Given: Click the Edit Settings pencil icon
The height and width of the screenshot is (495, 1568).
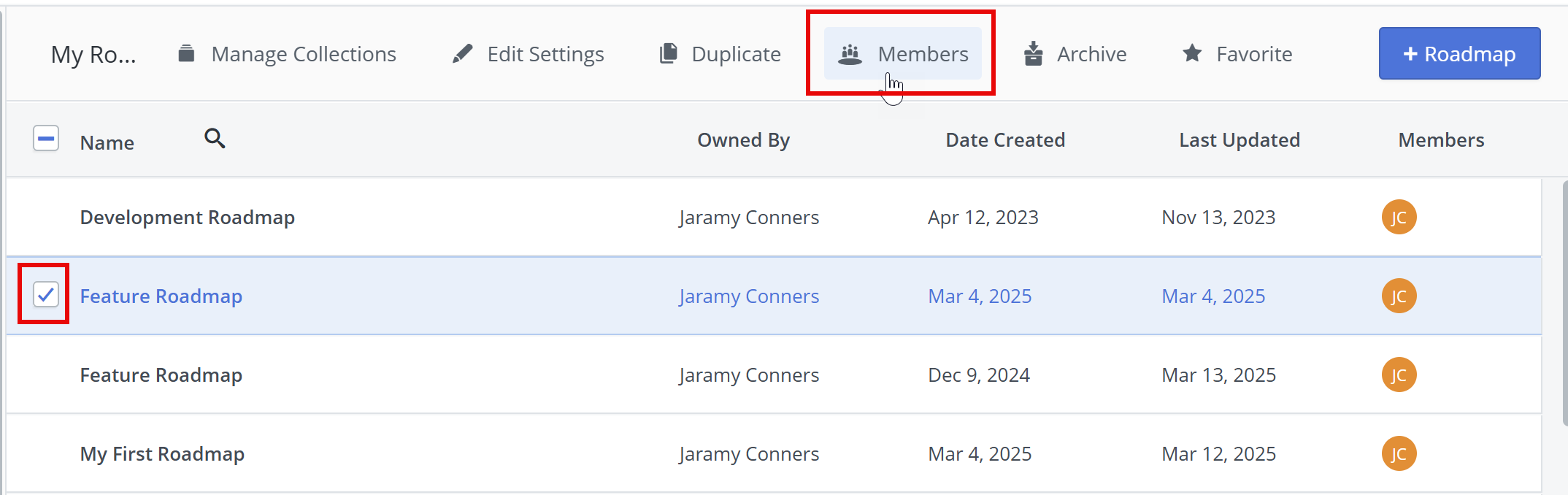Looking at the screenshot, I should pos(462,53).
